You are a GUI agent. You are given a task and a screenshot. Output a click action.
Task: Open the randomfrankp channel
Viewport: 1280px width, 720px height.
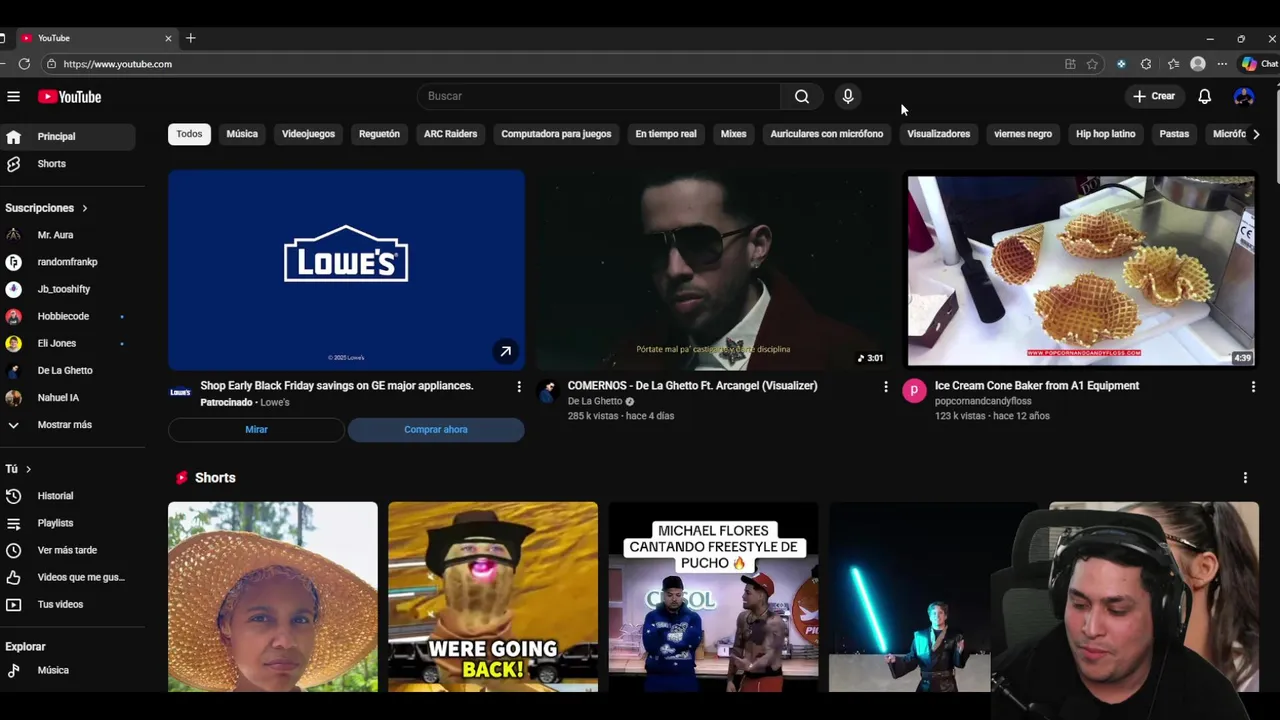click(67, 262)
